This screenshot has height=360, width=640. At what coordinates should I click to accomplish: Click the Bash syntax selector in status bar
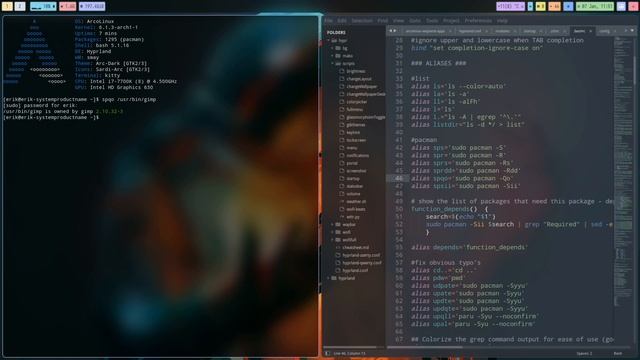[618, 353]
